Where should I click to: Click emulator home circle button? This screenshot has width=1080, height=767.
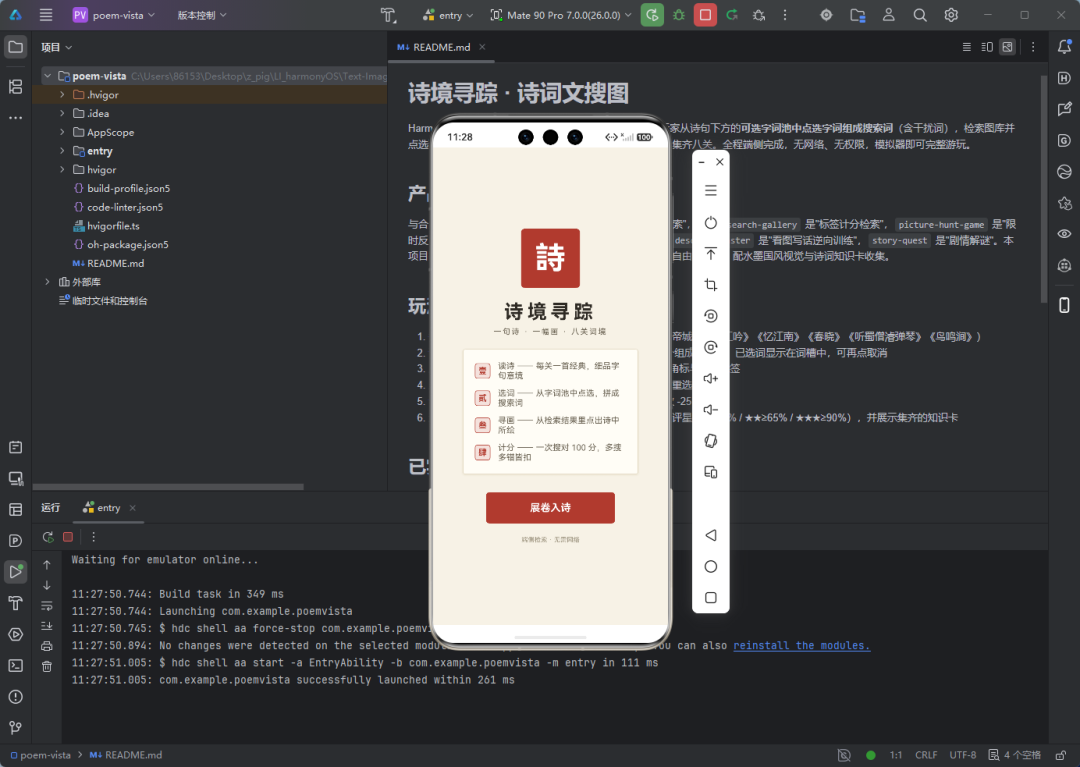click(x=711, y=566)
